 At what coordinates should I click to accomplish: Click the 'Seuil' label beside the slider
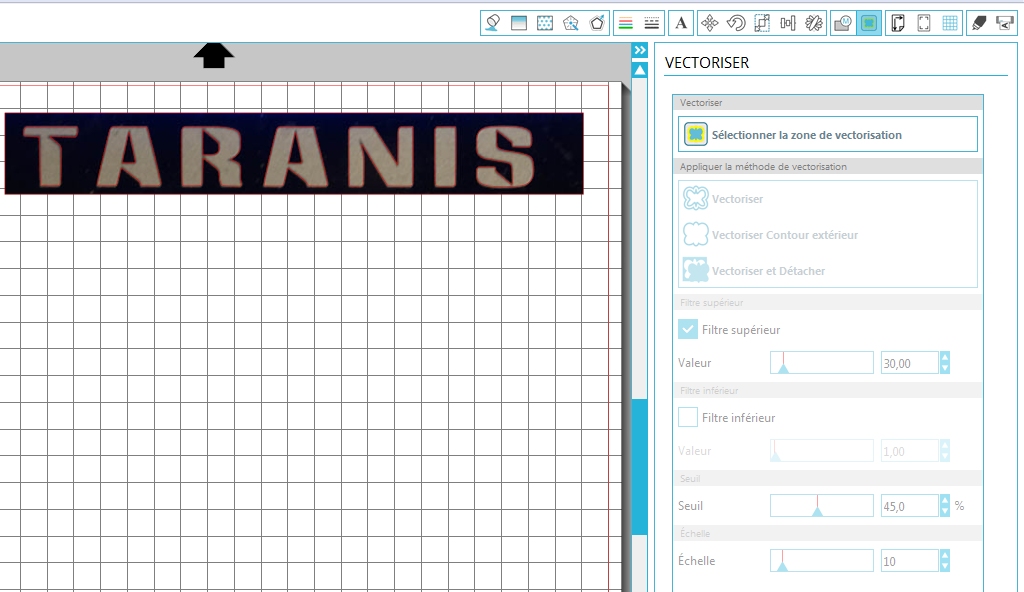[x=690, y=506]
